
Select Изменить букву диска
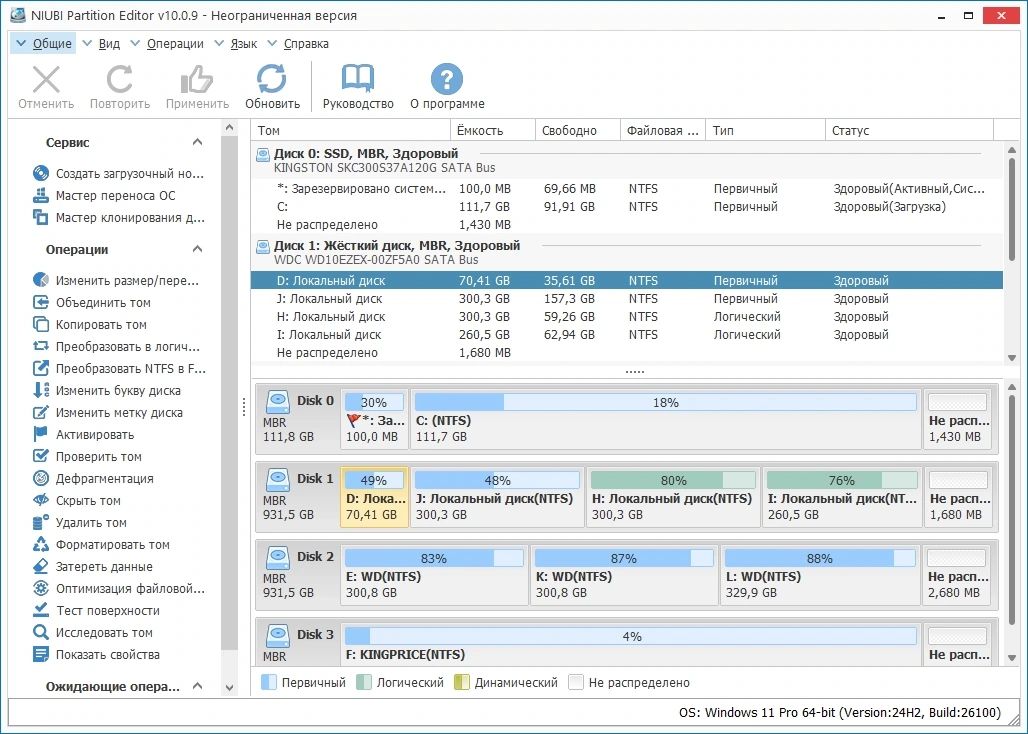pos(107,391)
